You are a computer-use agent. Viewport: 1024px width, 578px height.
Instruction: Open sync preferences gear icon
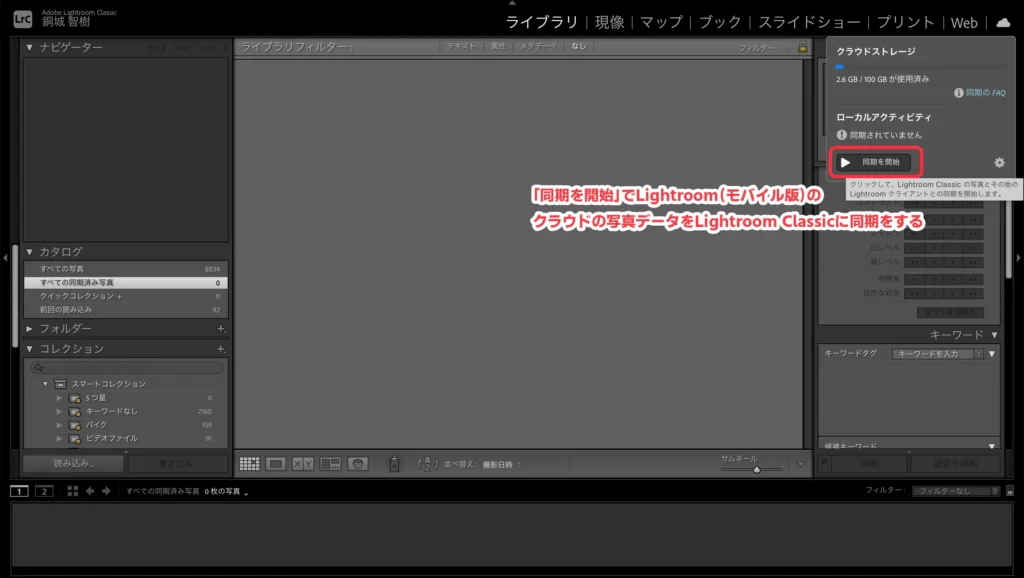999,162
